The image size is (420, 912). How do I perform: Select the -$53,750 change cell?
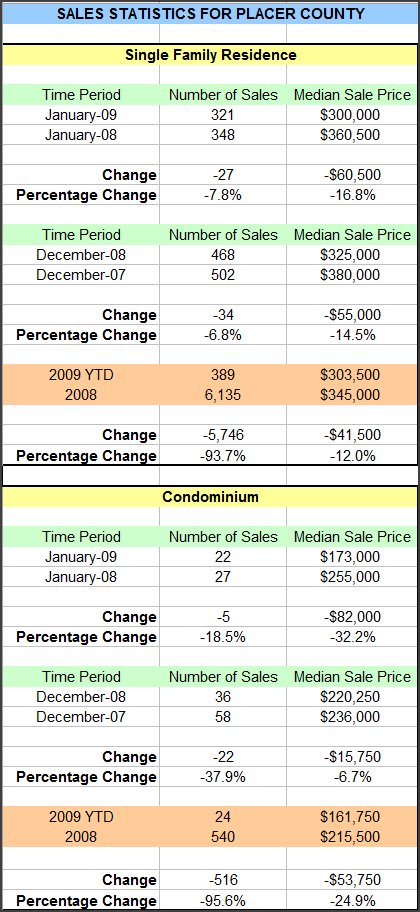(351, 880)
